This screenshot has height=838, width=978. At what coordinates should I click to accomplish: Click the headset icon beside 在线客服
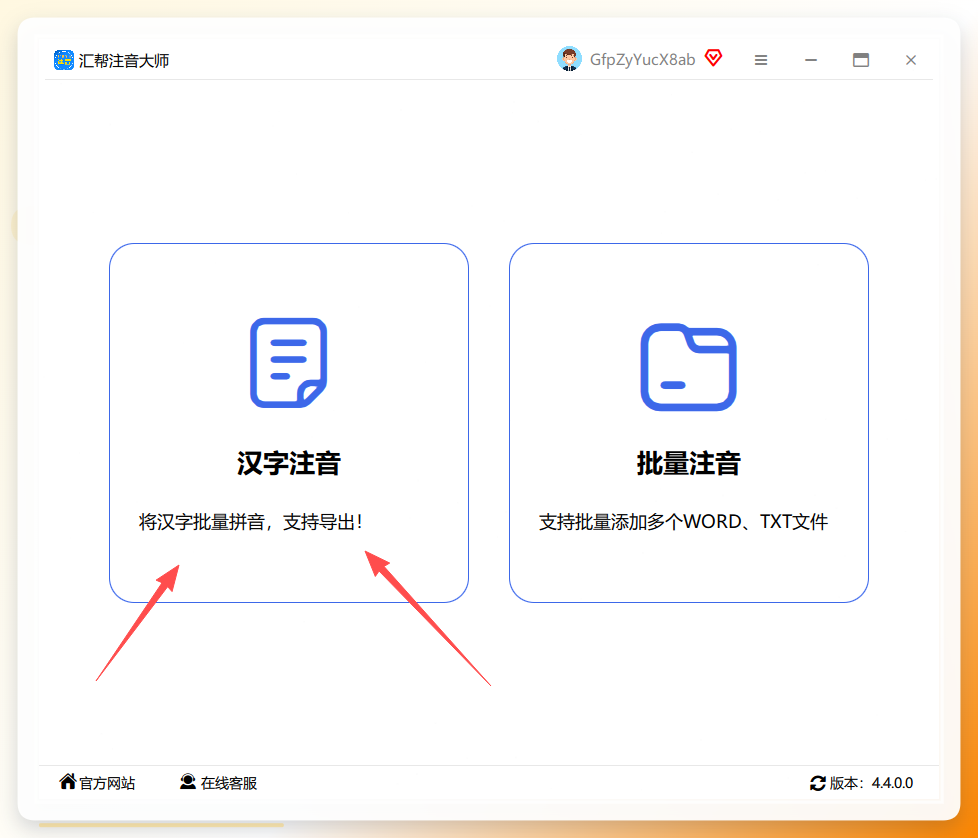tap(188, 781)
